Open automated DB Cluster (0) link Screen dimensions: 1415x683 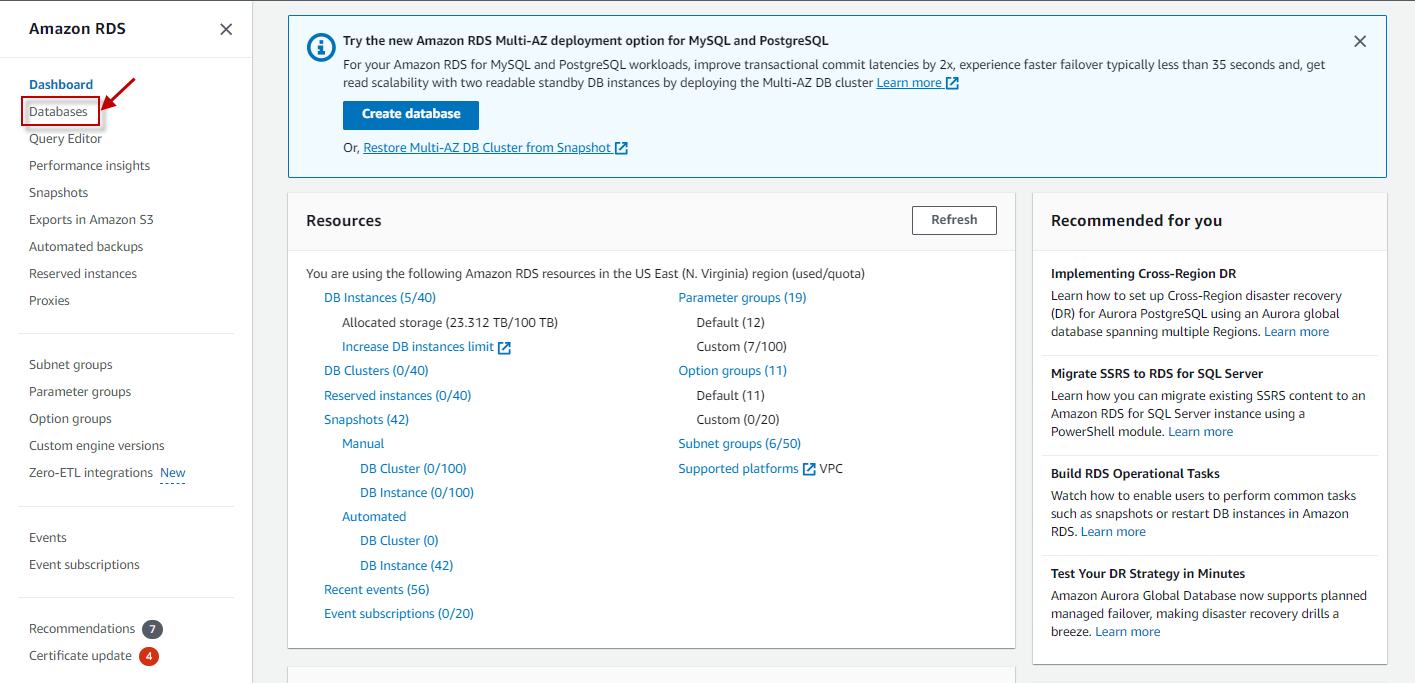[399, 541]
